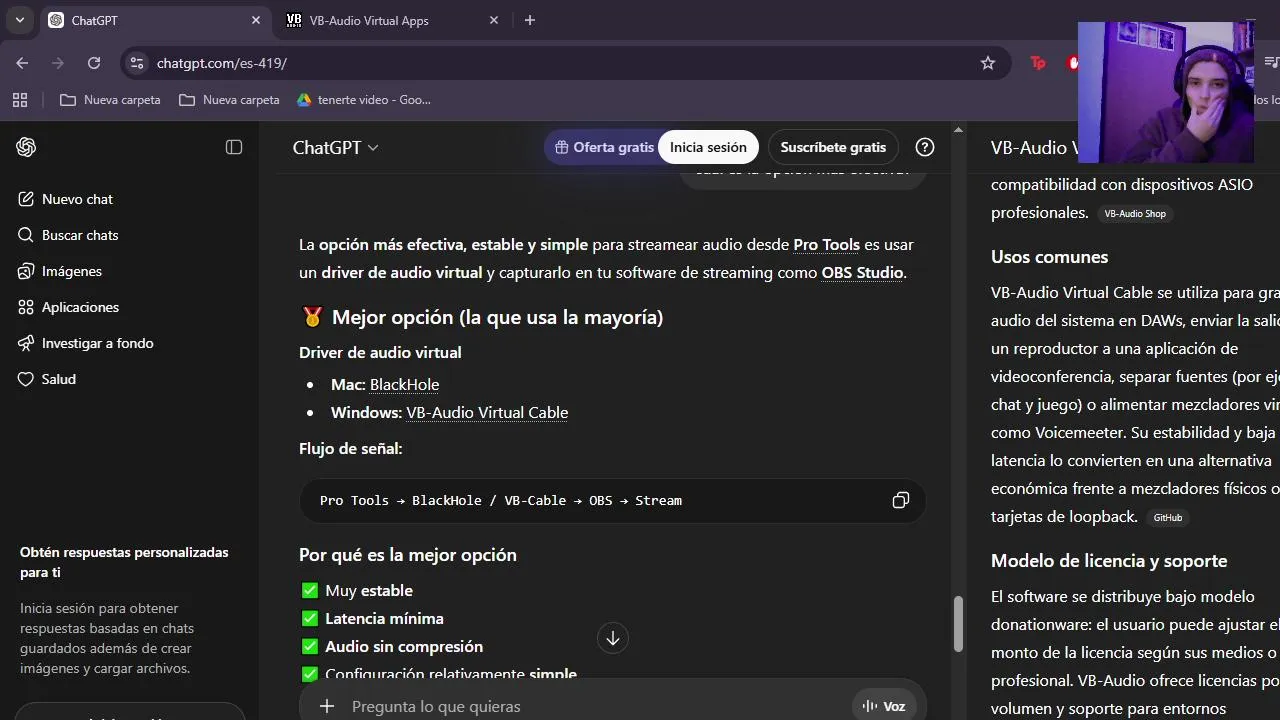
Task: Click the Inicia sesión button
Action: pos(708,147)
